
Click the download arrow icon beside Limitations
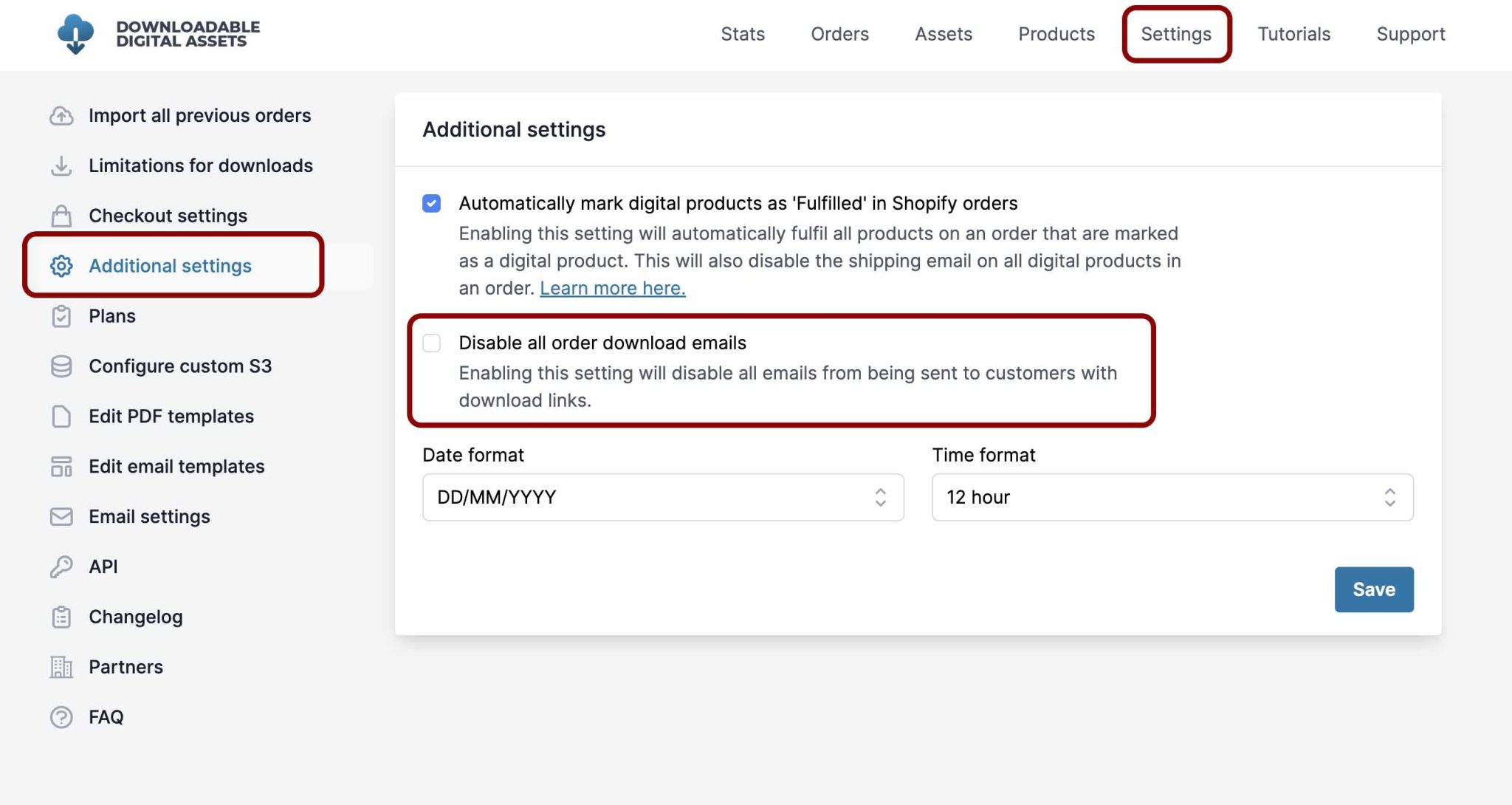pos(61,166)
